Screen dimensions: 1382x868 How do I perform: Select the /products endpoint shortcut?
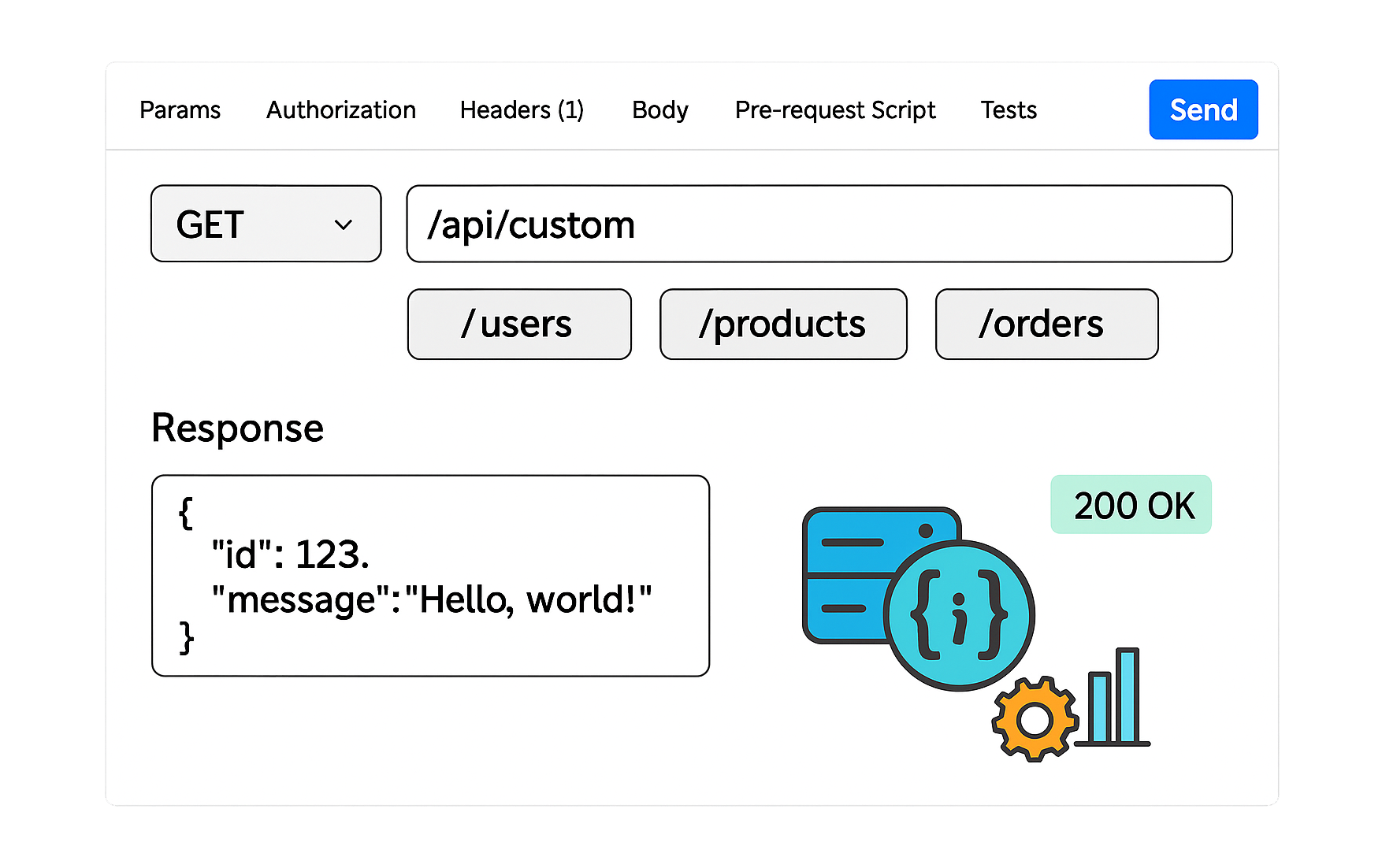coord(782,324)
